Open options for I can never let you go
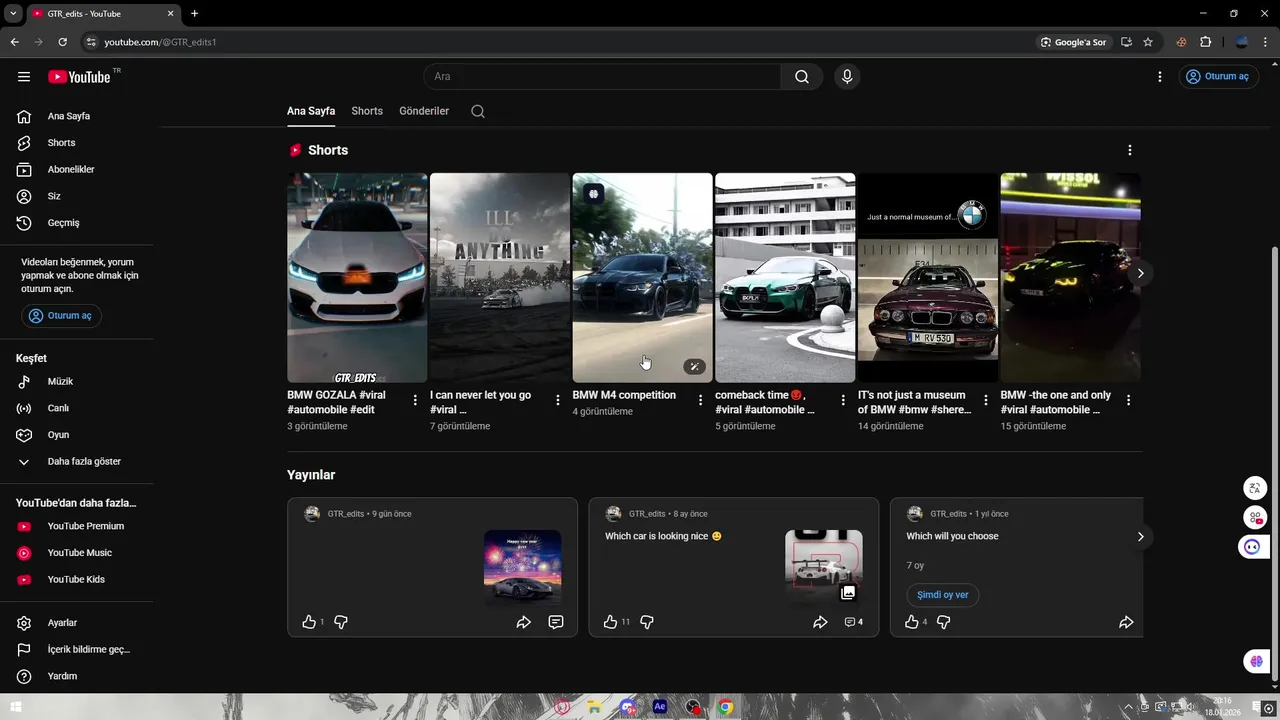This screenshot has height=720, width=1280. 558,400
